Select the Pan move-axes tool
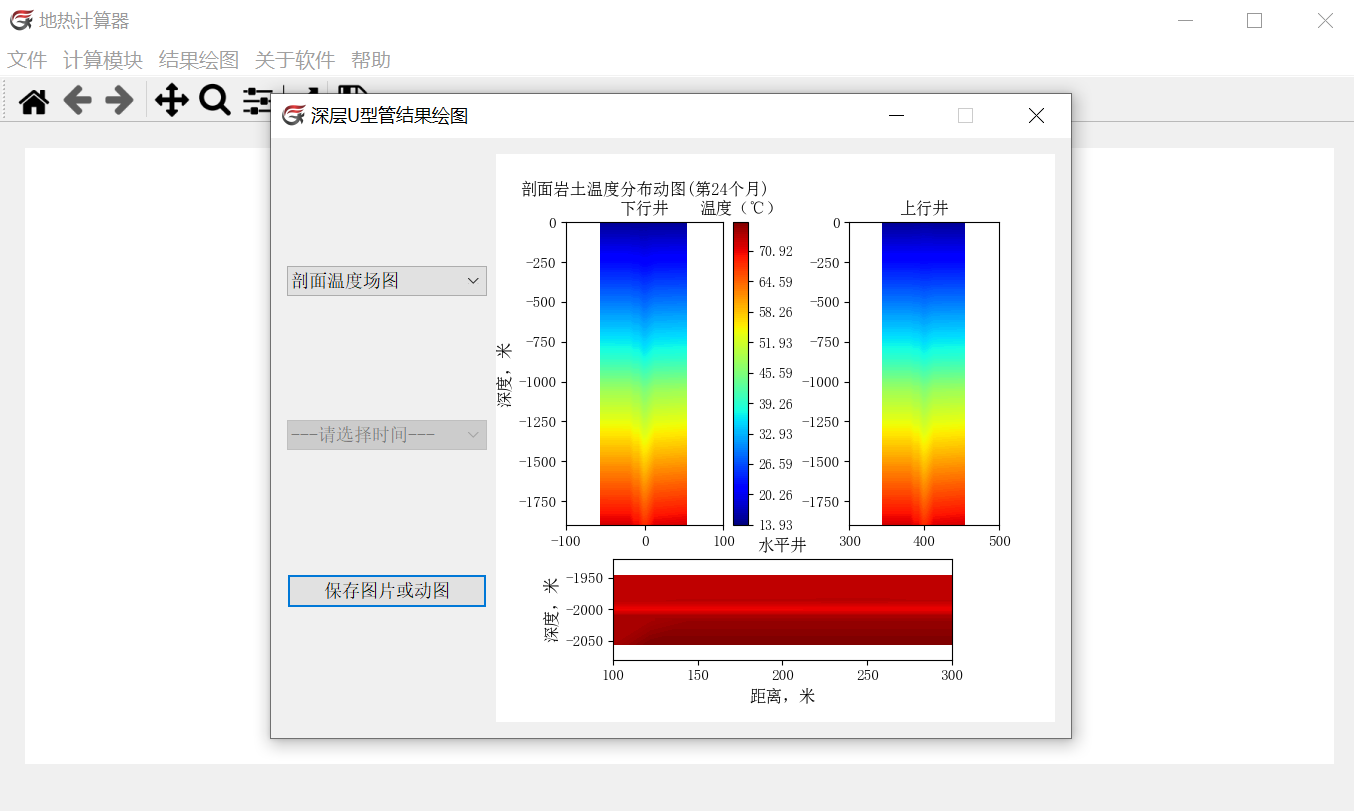The width and height of the screenshot is (1354, 811). click(x=172, y=101)
